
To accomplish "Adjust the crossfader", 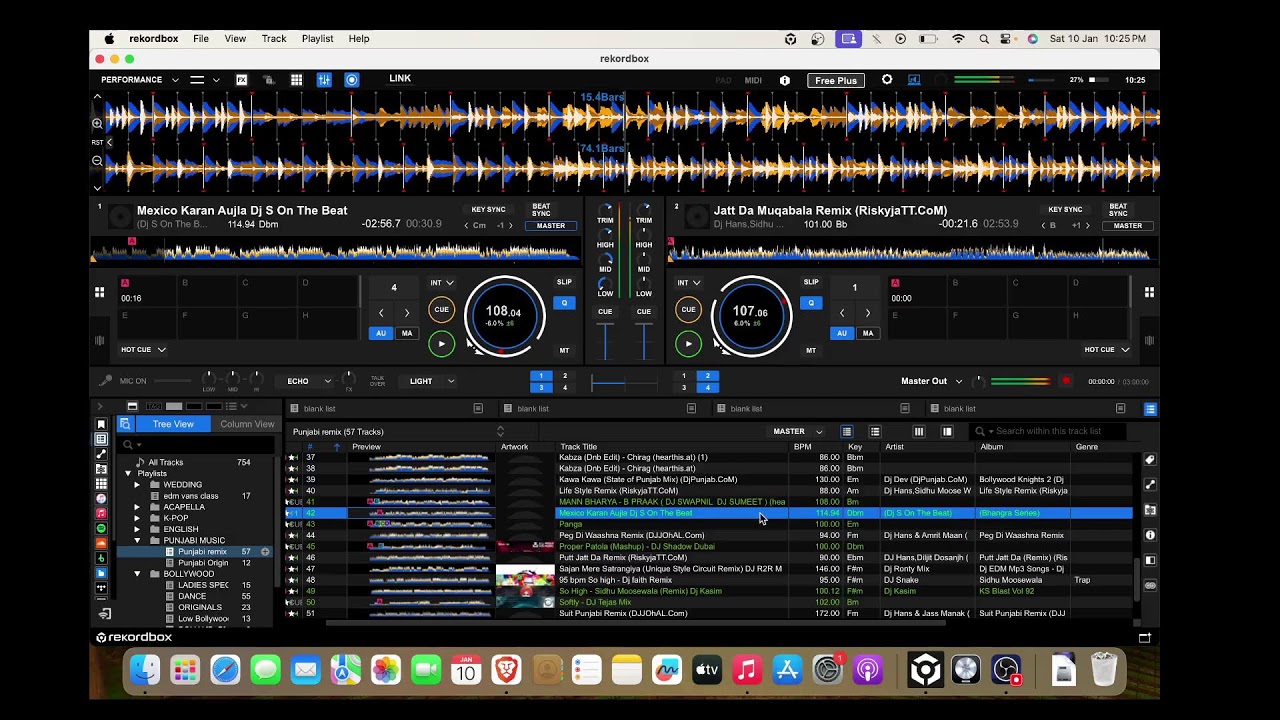I will [624, 382].
